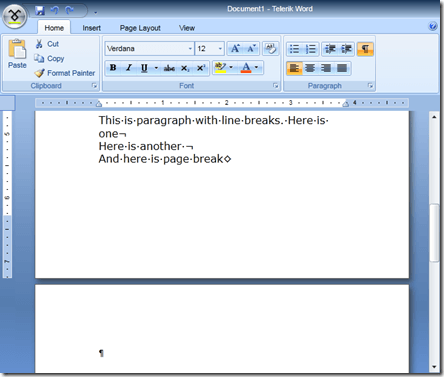Toggle Italic formatting

click(129, 68)
